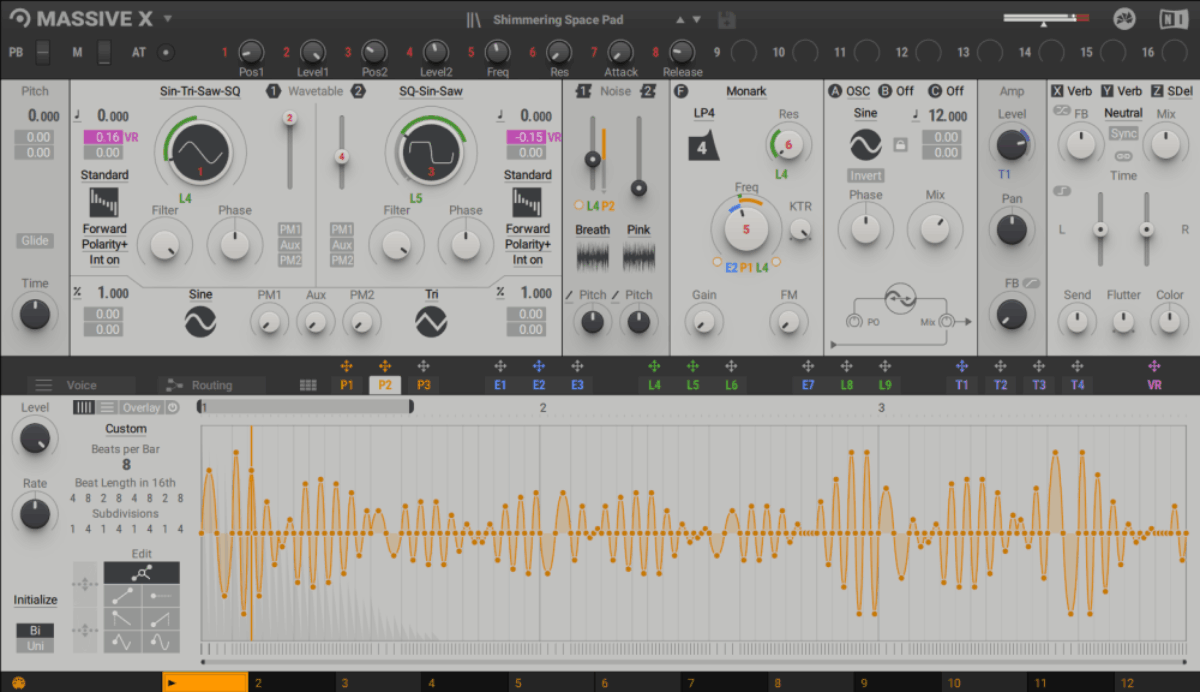Open the Neutral reverb mode dropdown

(x=1123, y=113)
